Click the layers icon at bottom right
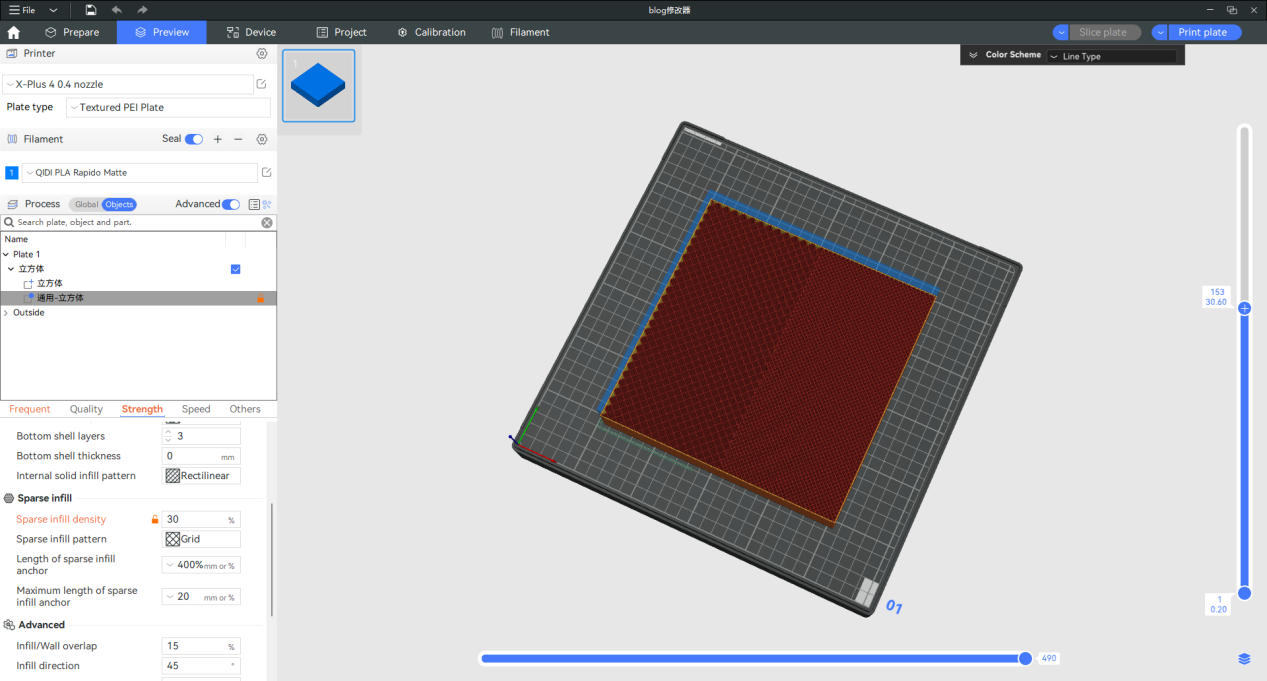Screen dimensions: 1267x681 click(1244, 659)
